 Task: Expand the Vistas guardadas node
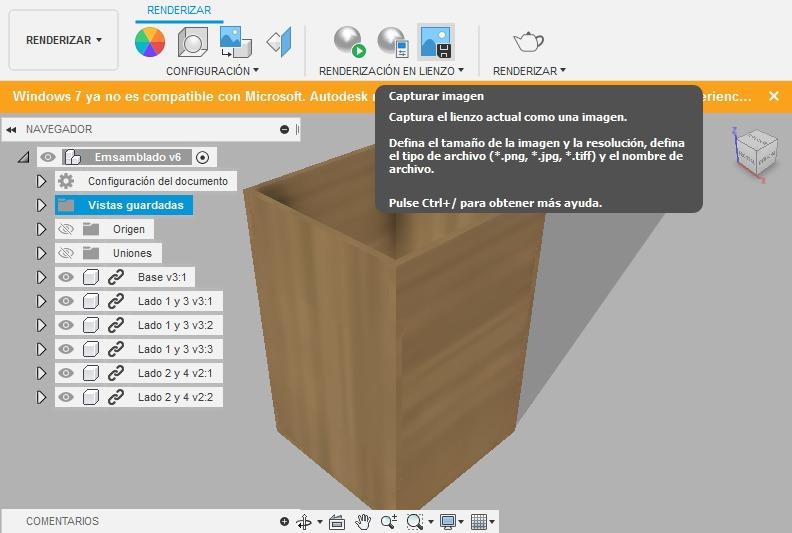coord(41,205)
